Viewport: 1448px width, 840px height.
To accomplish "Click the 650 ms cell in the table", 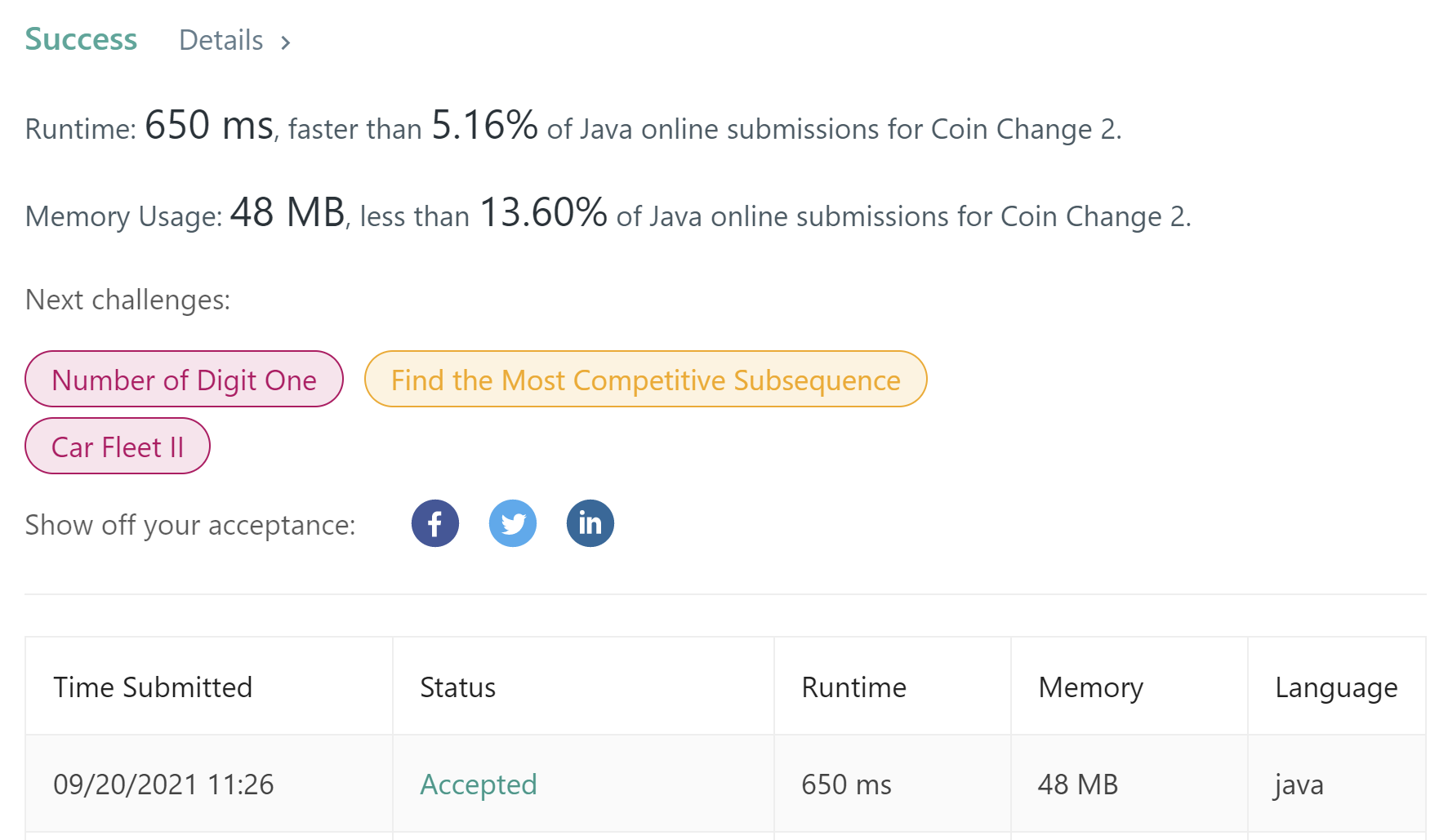I will coord(846,784).
